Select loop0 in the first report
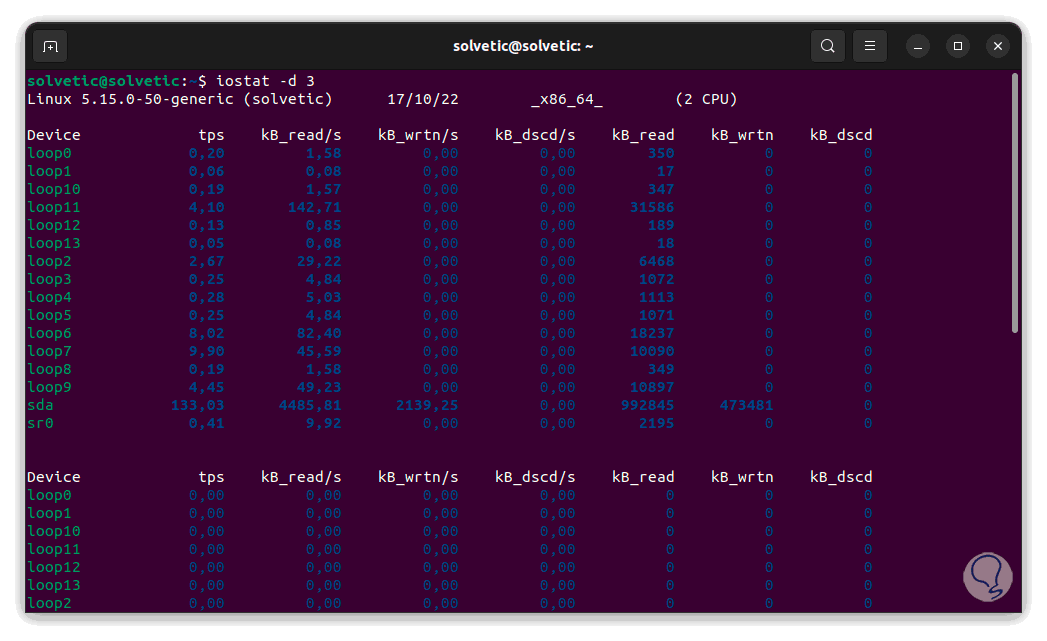The width and height of the screenshot is (1047, 641). tap(49, 154)
